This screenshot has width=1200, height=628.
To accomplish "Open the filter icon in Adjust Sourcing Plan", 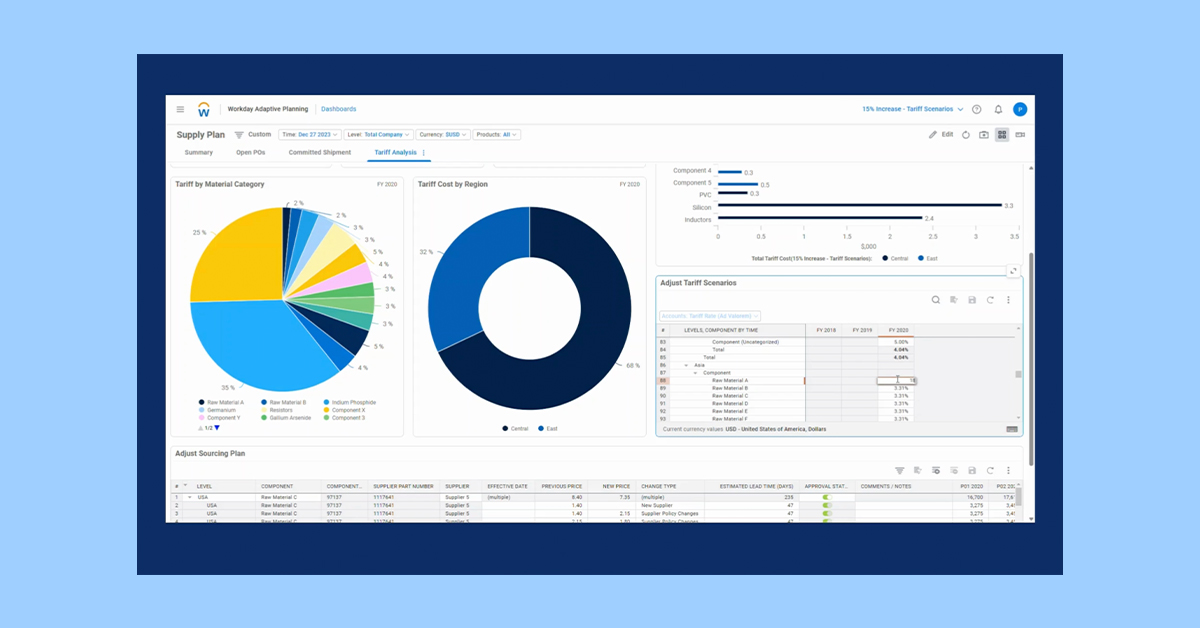I will tap(900, 470).
